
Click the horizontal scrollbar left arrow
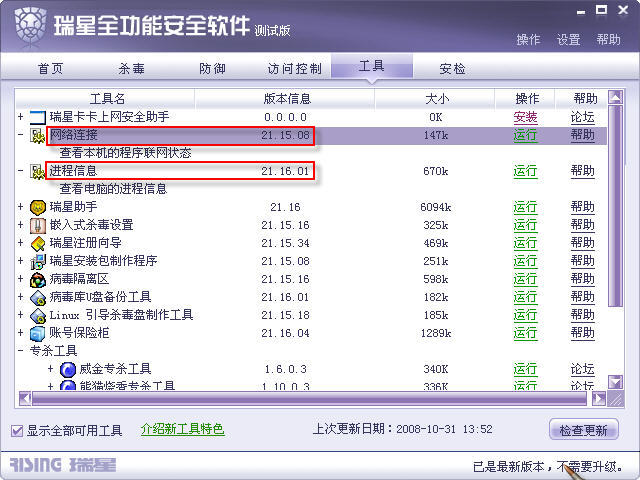[x=25, y=398]
